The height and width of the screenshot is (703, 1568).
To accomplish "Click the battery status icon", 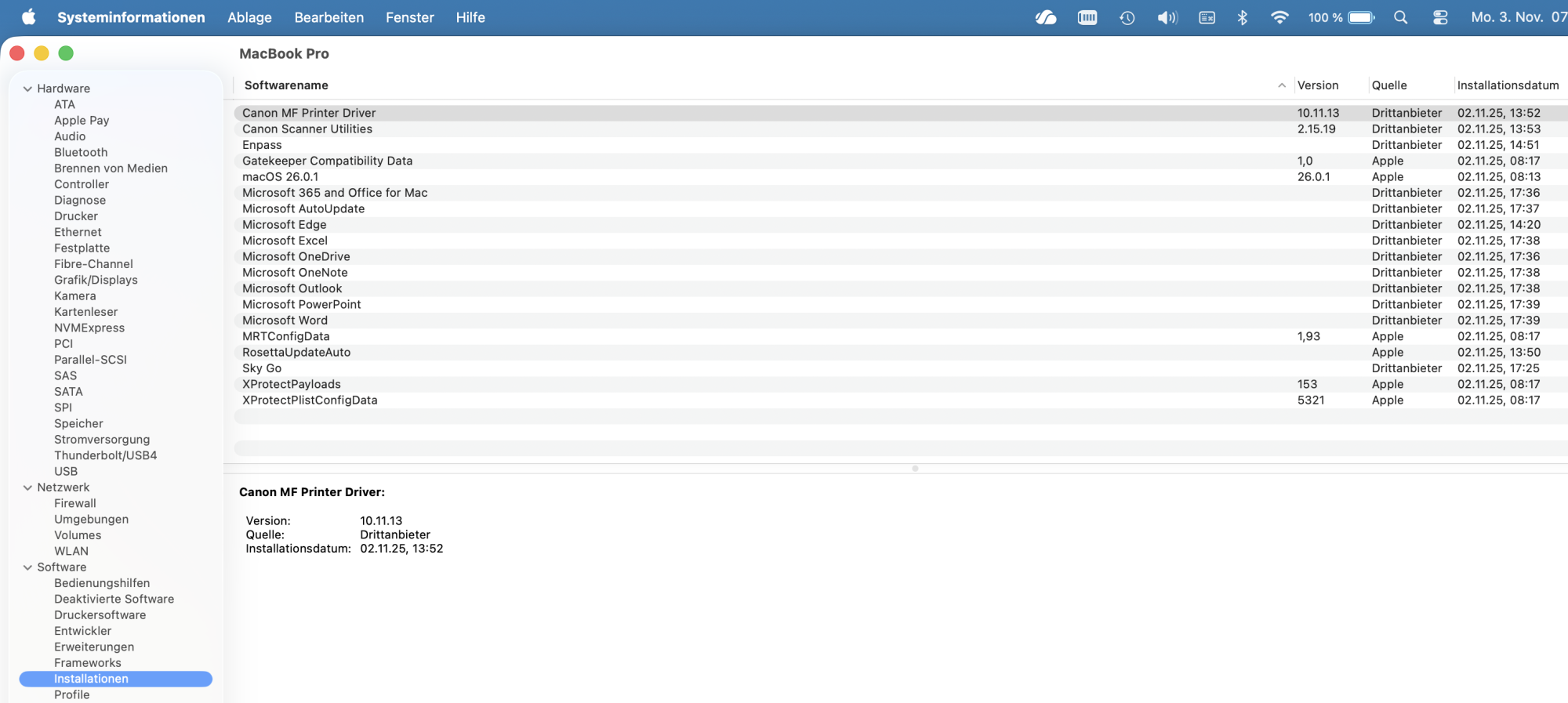I will (1362, 17).
